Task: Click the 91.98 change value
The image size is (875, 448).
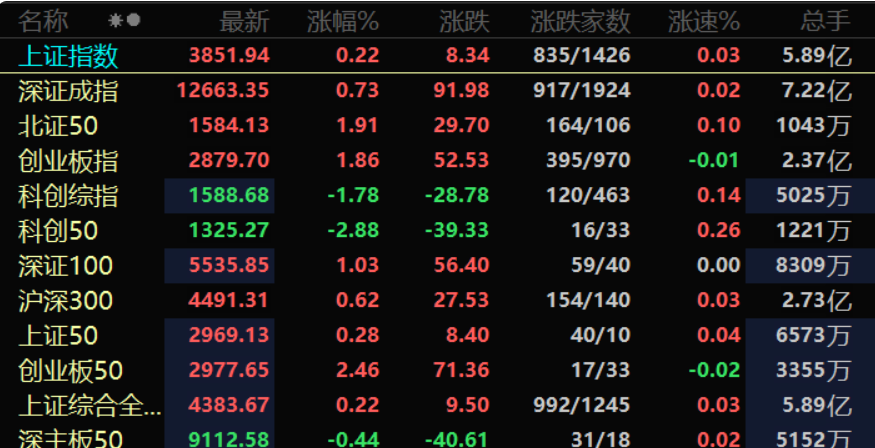Action: coord(462,90)
